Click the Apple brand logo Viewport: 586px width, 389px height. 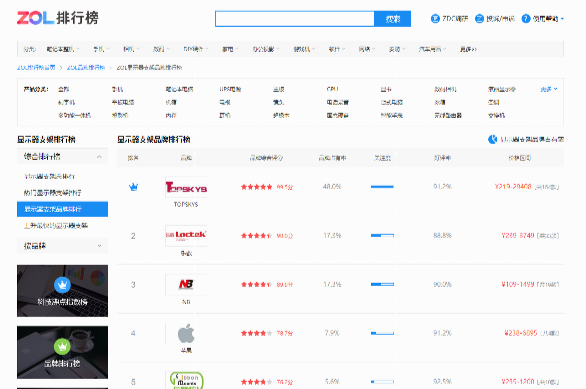pyautogui.click(x=186, y=333)
